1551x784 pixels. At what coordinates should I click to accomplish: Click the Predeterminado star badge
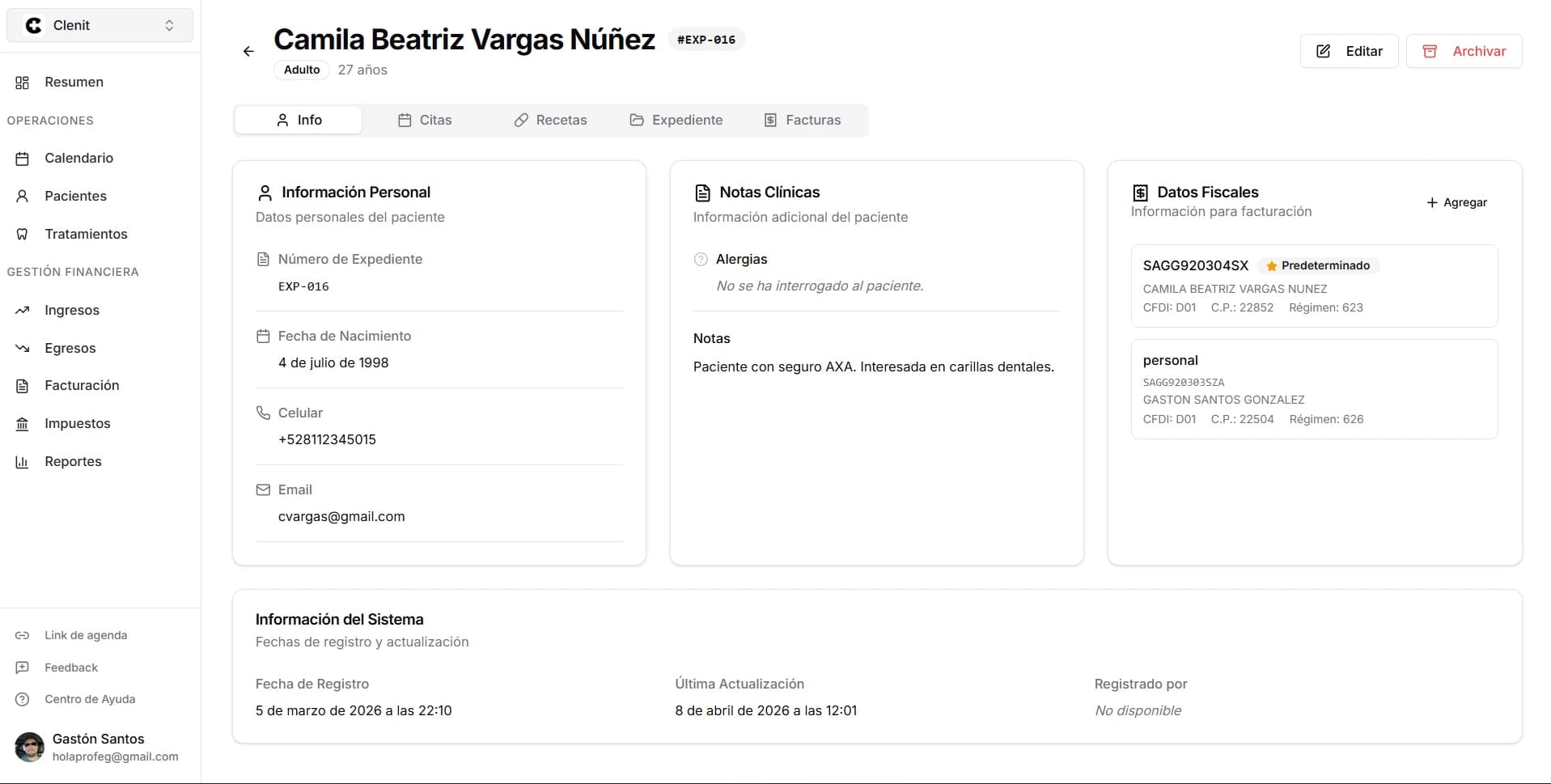coord(1318,265)
